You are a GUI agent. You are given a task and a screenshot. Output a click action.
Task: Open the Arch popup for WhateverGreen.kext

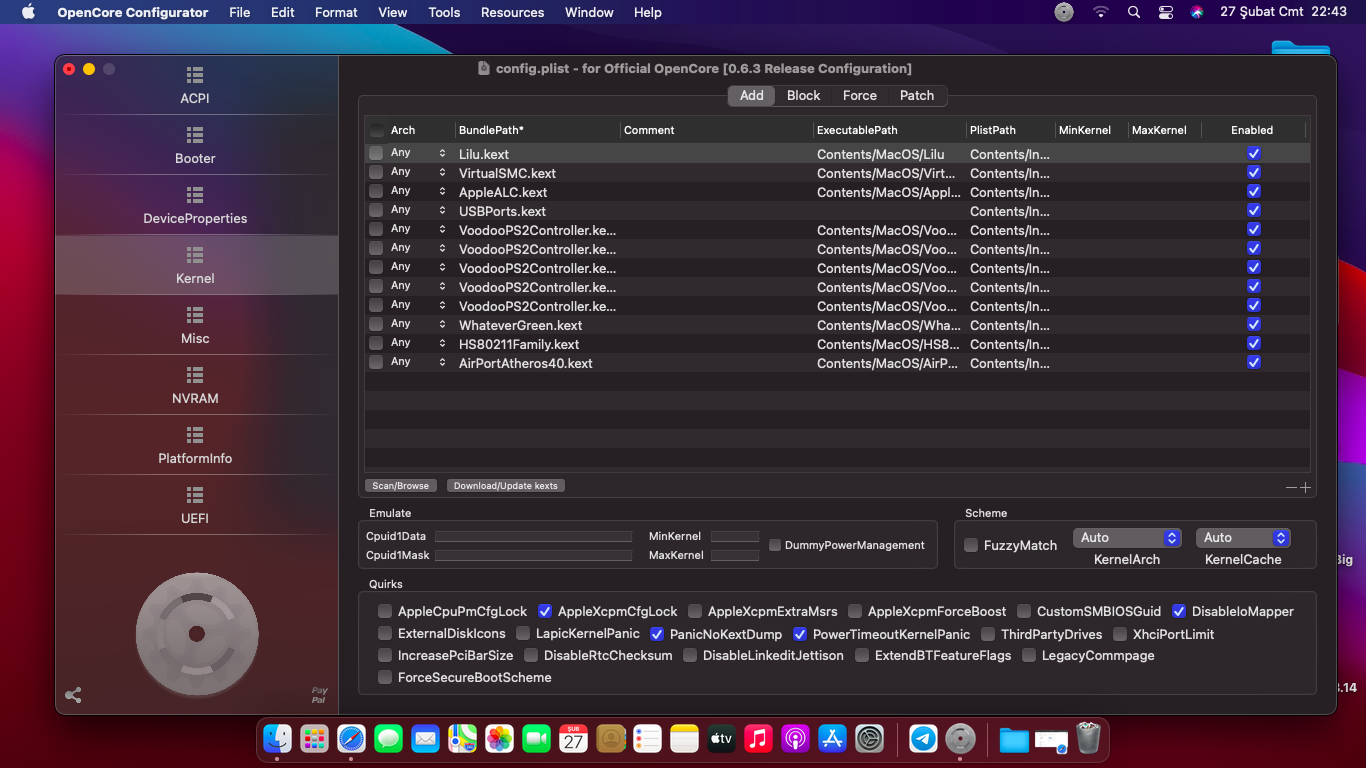(419, 324)
